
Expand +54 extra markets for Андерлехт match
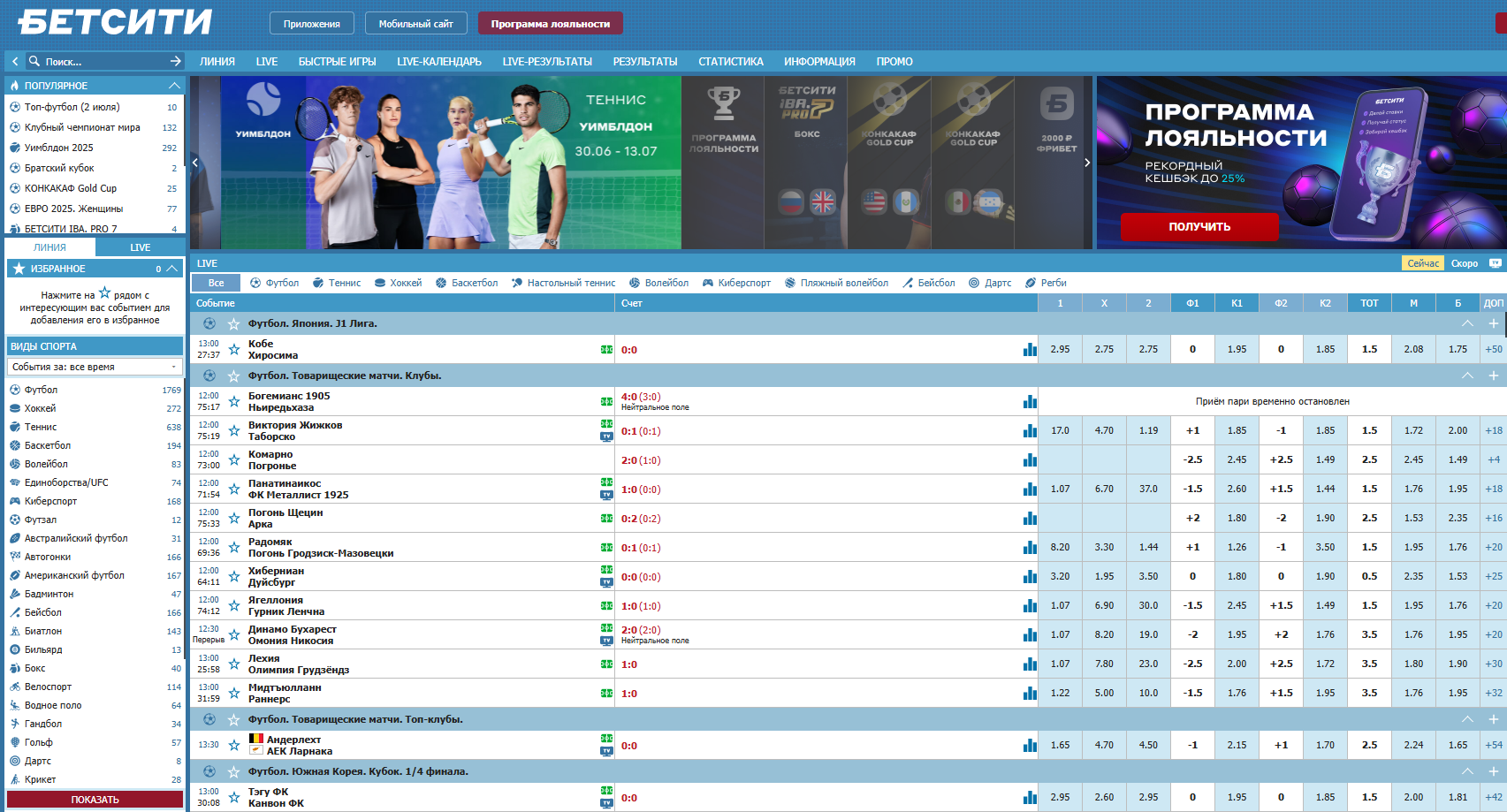(1494, 745)
